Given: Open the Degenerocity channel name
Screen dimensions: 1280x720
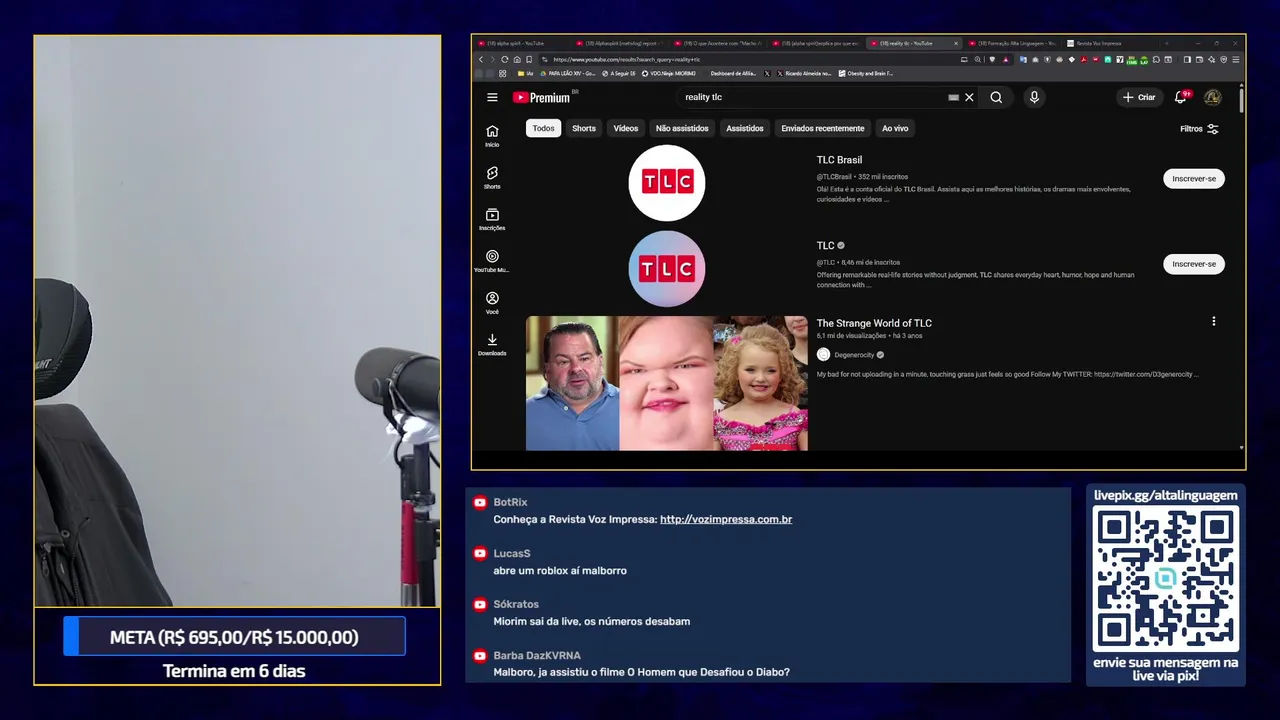Looking at the screenshot, I should pyautogui.click(x=854, y=354).
